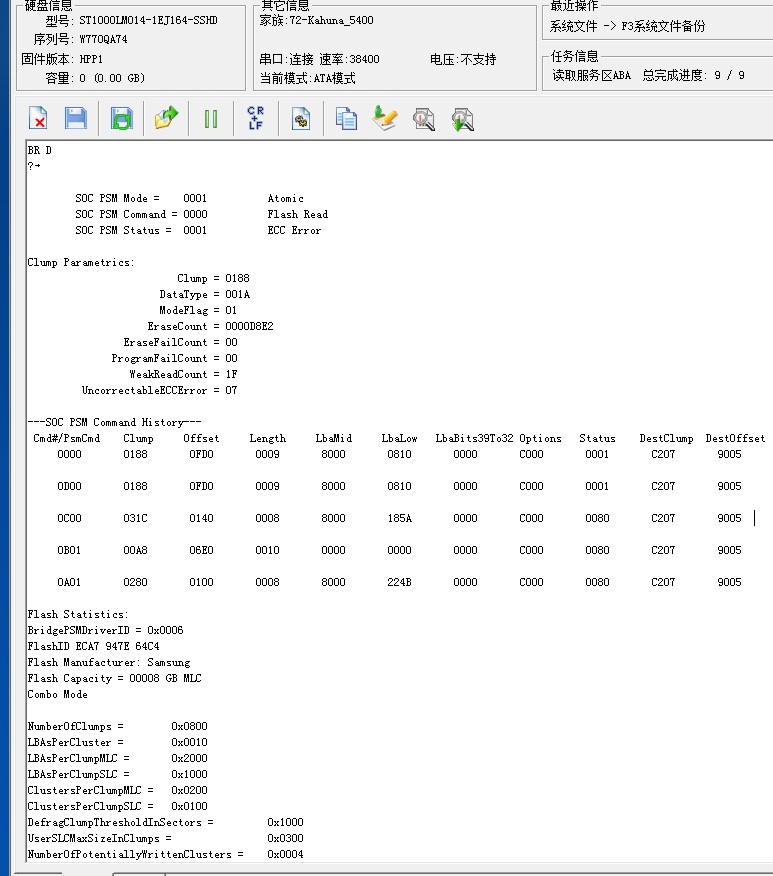Copy terminal text with the duplicate pages icon
The width and height of the screenshot is (773, 876).
click(346, 118)
